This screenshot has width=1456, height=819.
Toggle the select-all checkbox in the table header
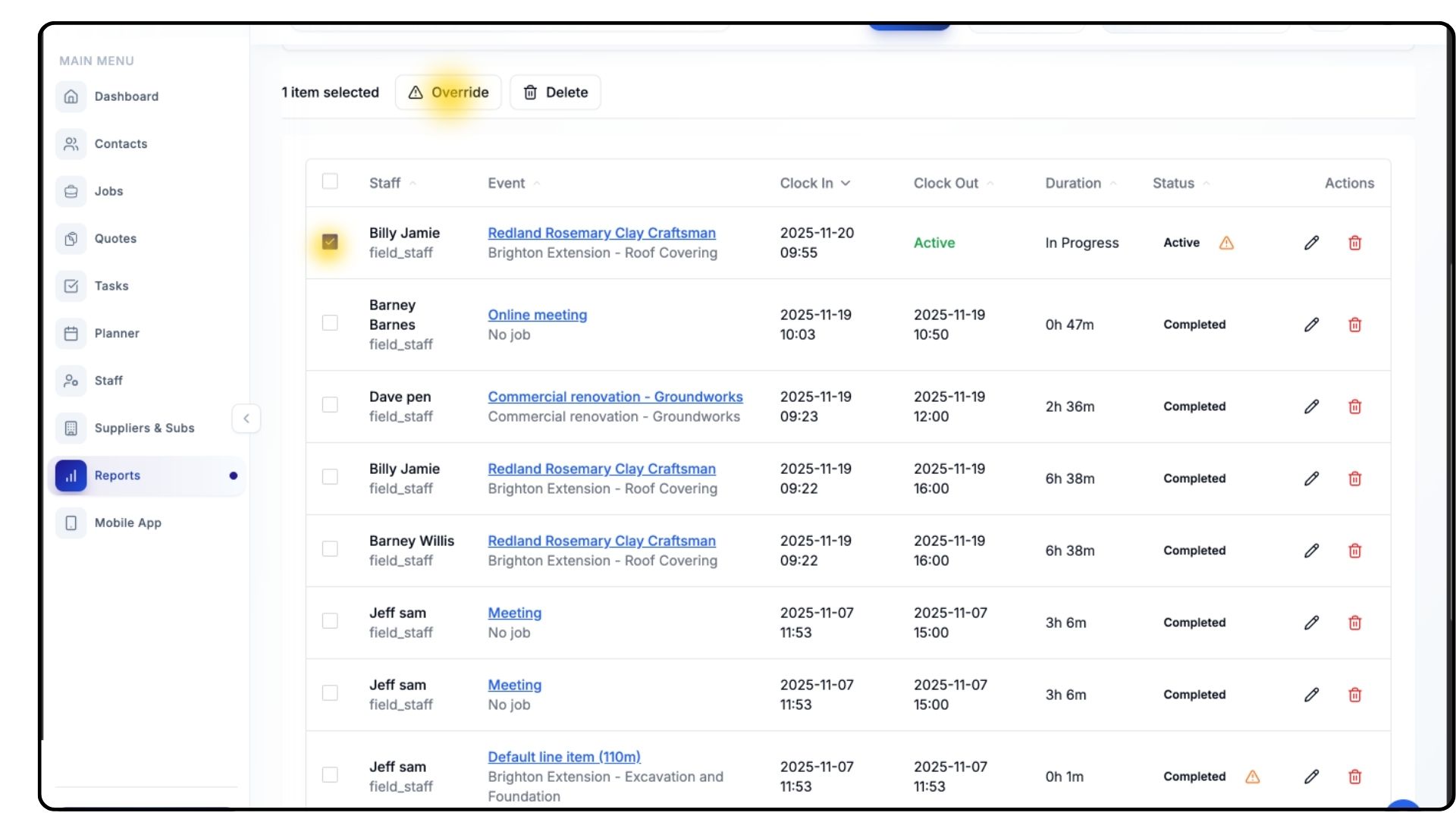tap(330, 181)
